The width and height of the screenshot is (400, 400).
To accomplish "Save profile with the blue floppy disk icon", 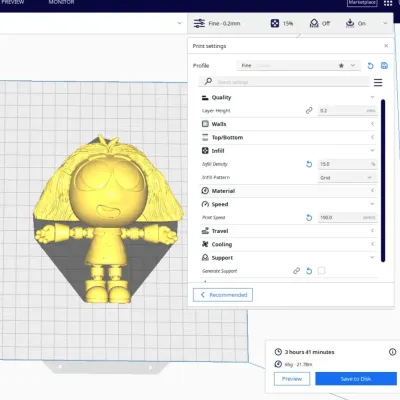I will [384, 65].
